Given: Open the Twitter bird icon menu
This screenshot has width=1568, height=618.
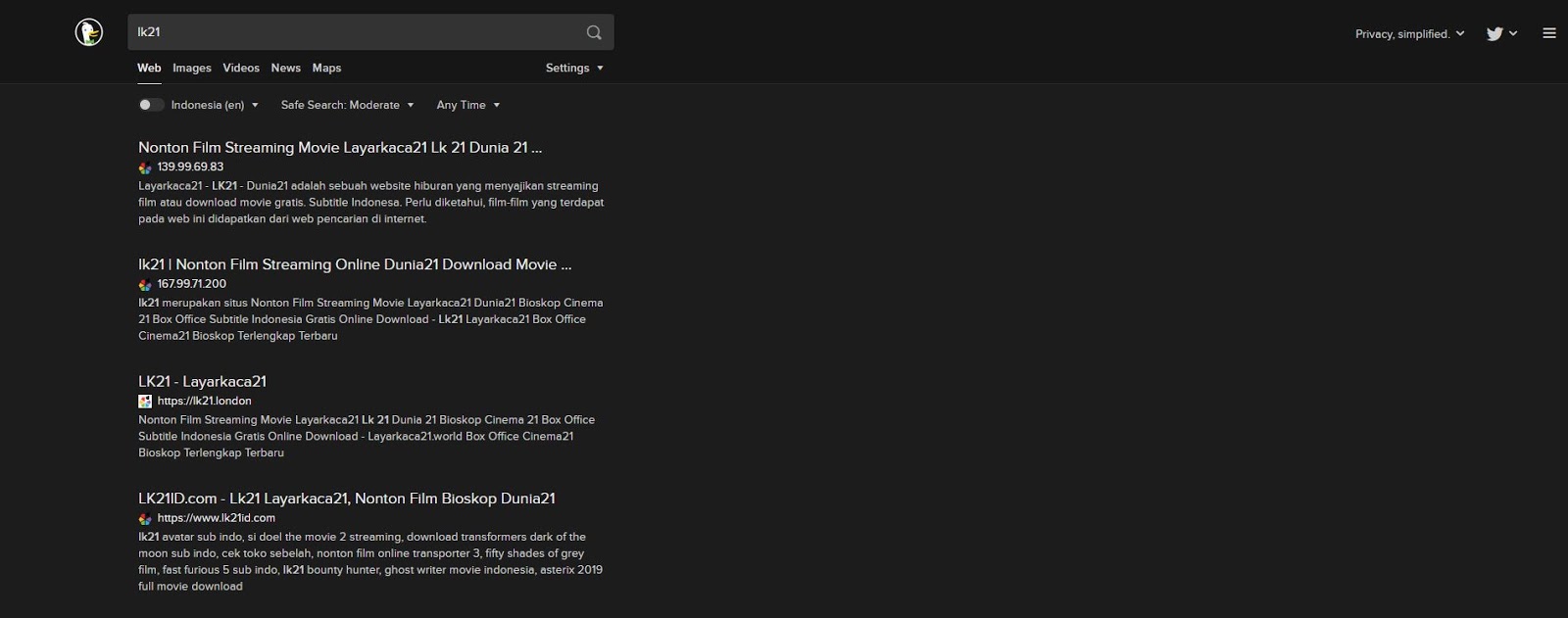Looking at the screenshot, I should tap(1501, 33).
